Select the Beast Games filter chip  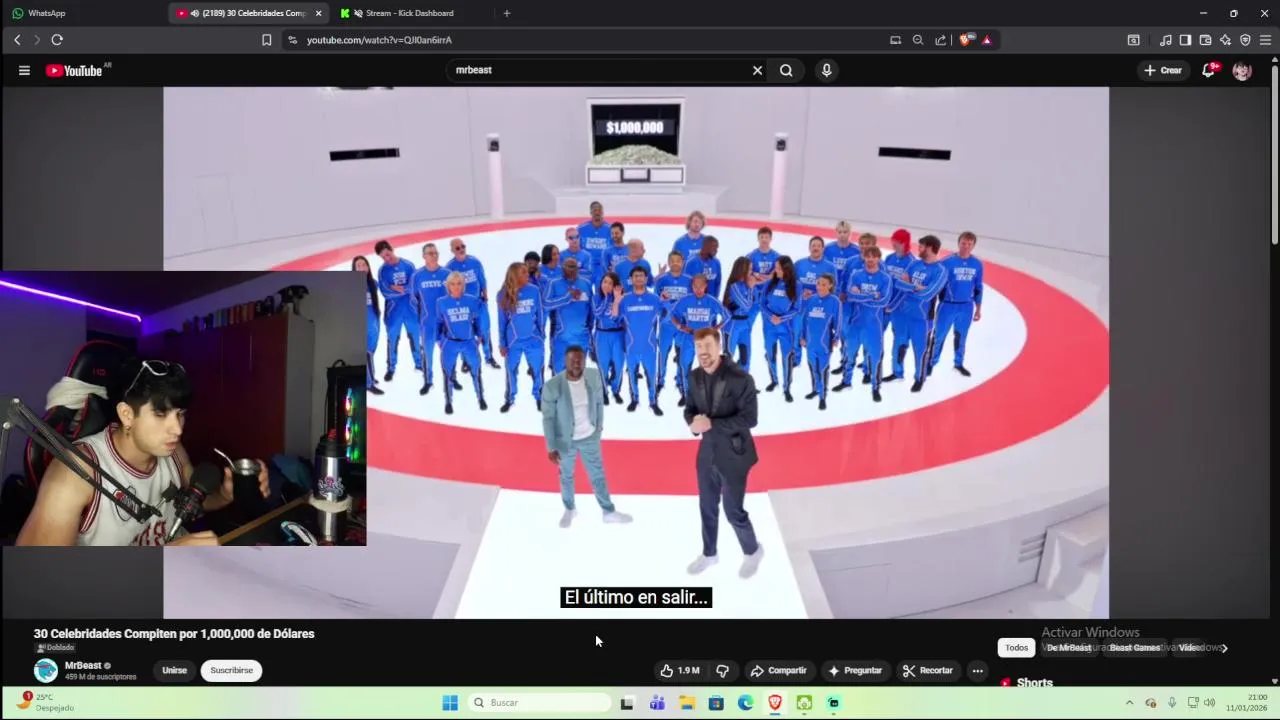click(1135, 647)
